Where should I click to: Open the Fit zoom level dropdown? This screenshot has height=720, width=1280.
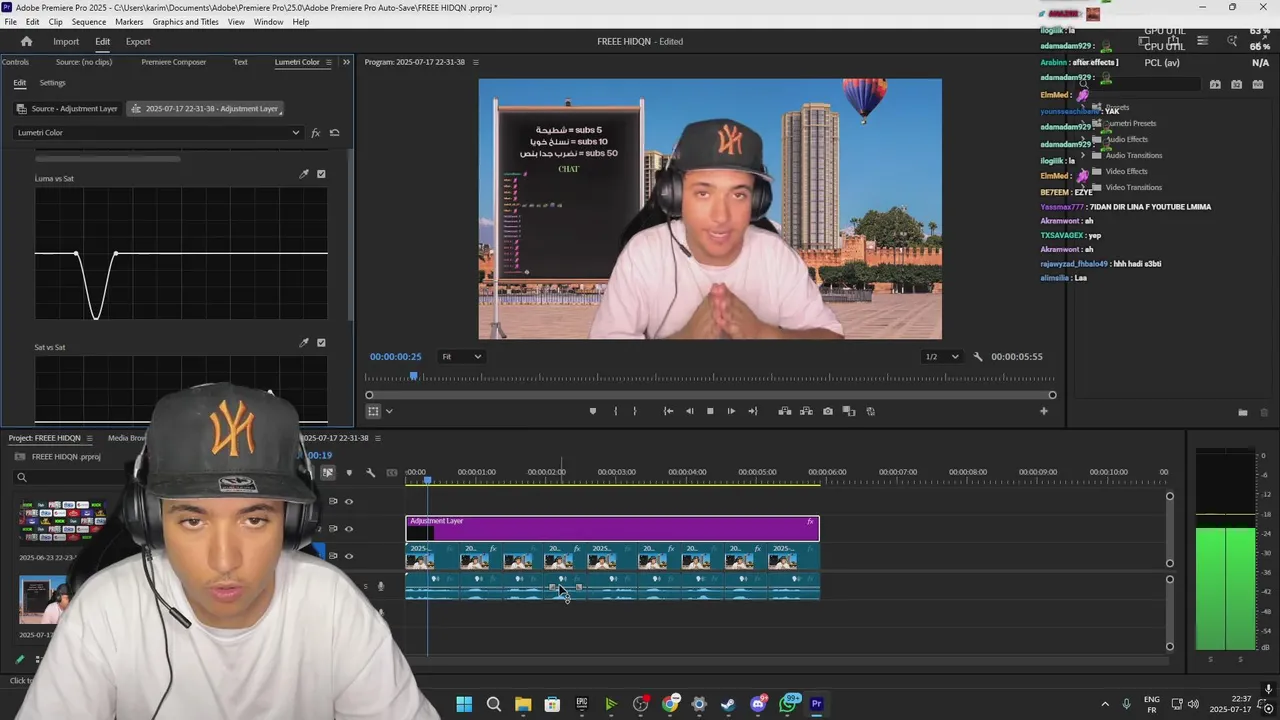462,356
